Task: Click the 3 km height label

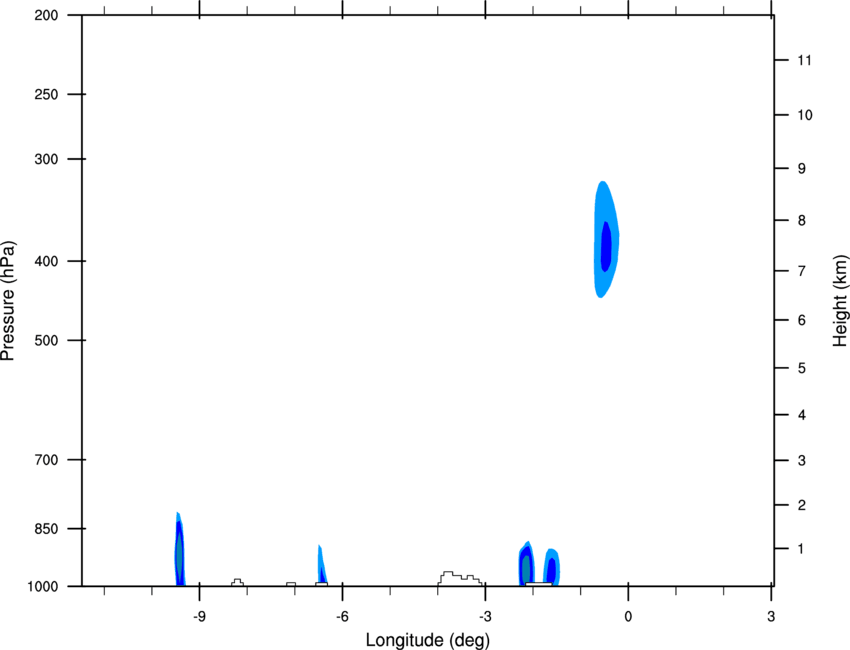Action: coord(802,461)
